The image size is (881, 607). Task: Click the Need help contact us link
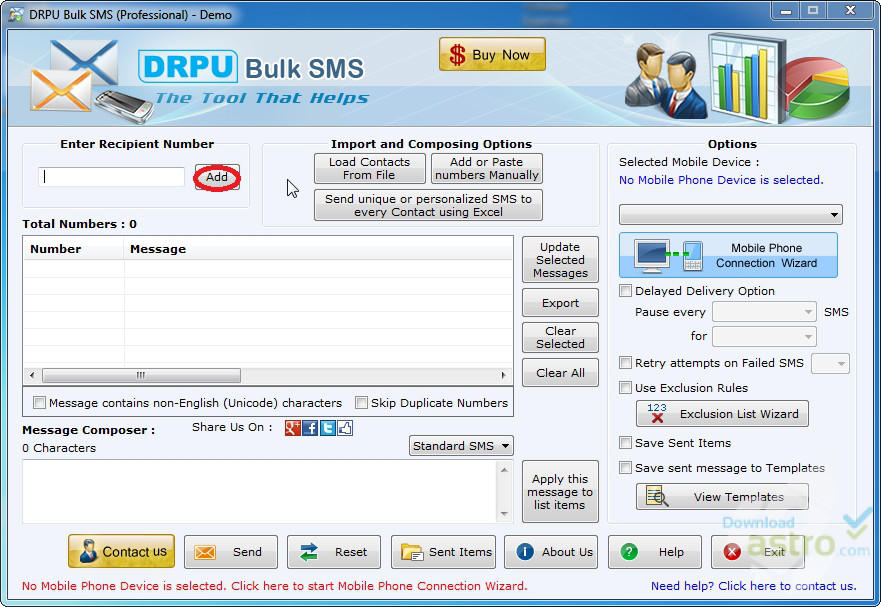pos(753,586)
